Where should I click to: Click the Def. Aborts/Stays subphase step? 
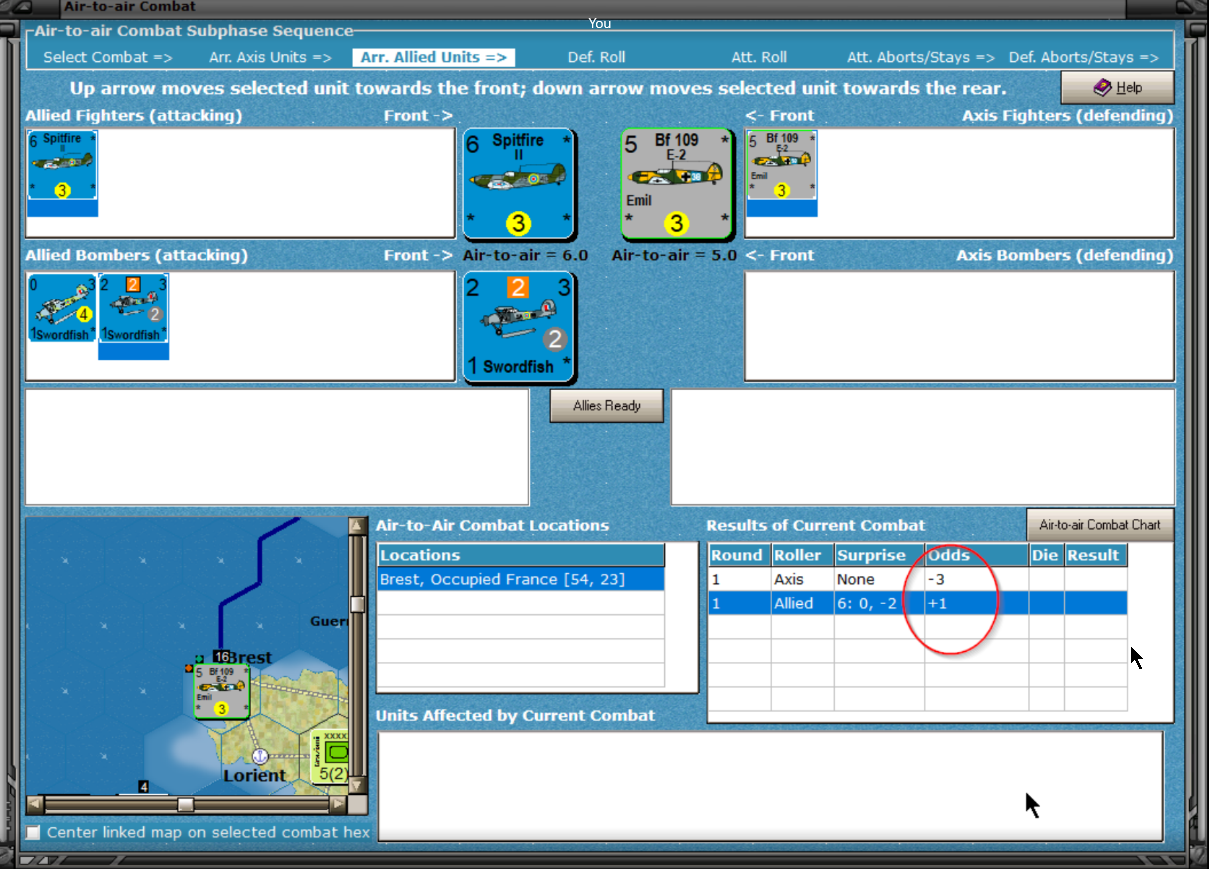(1084, 57)
